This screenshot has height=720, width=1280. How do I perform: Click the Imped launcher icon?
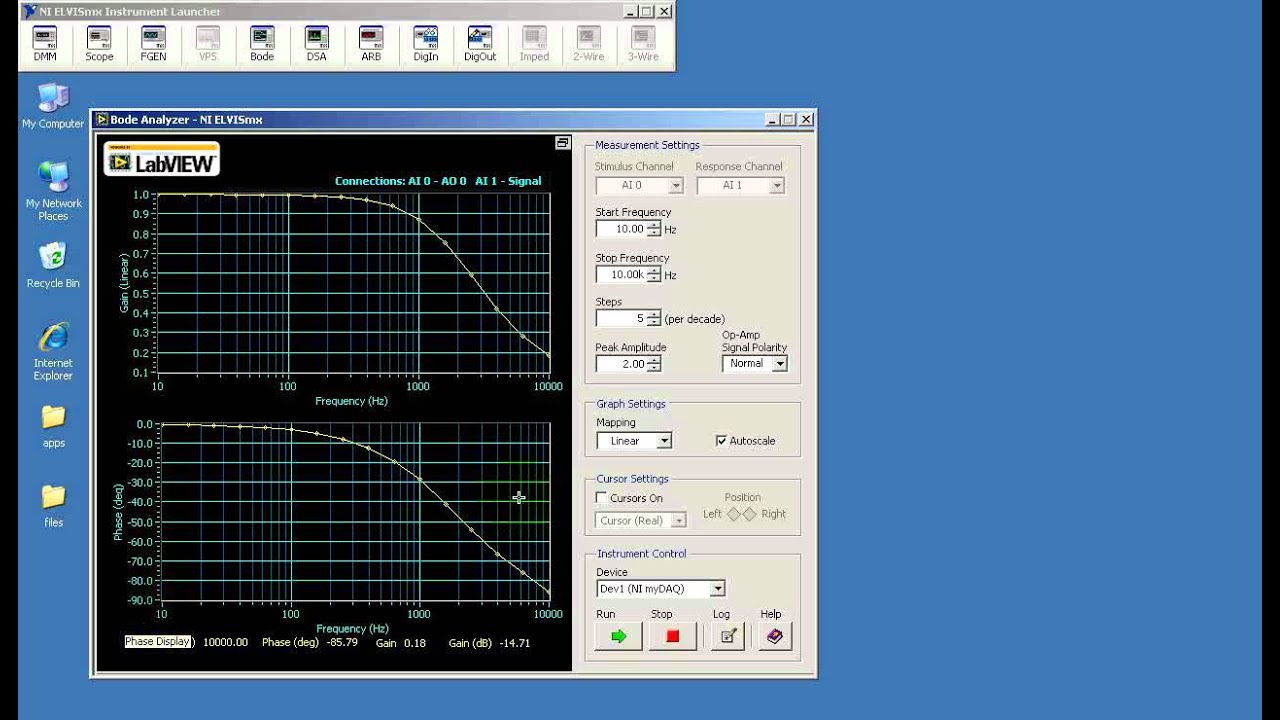[534, 45]
